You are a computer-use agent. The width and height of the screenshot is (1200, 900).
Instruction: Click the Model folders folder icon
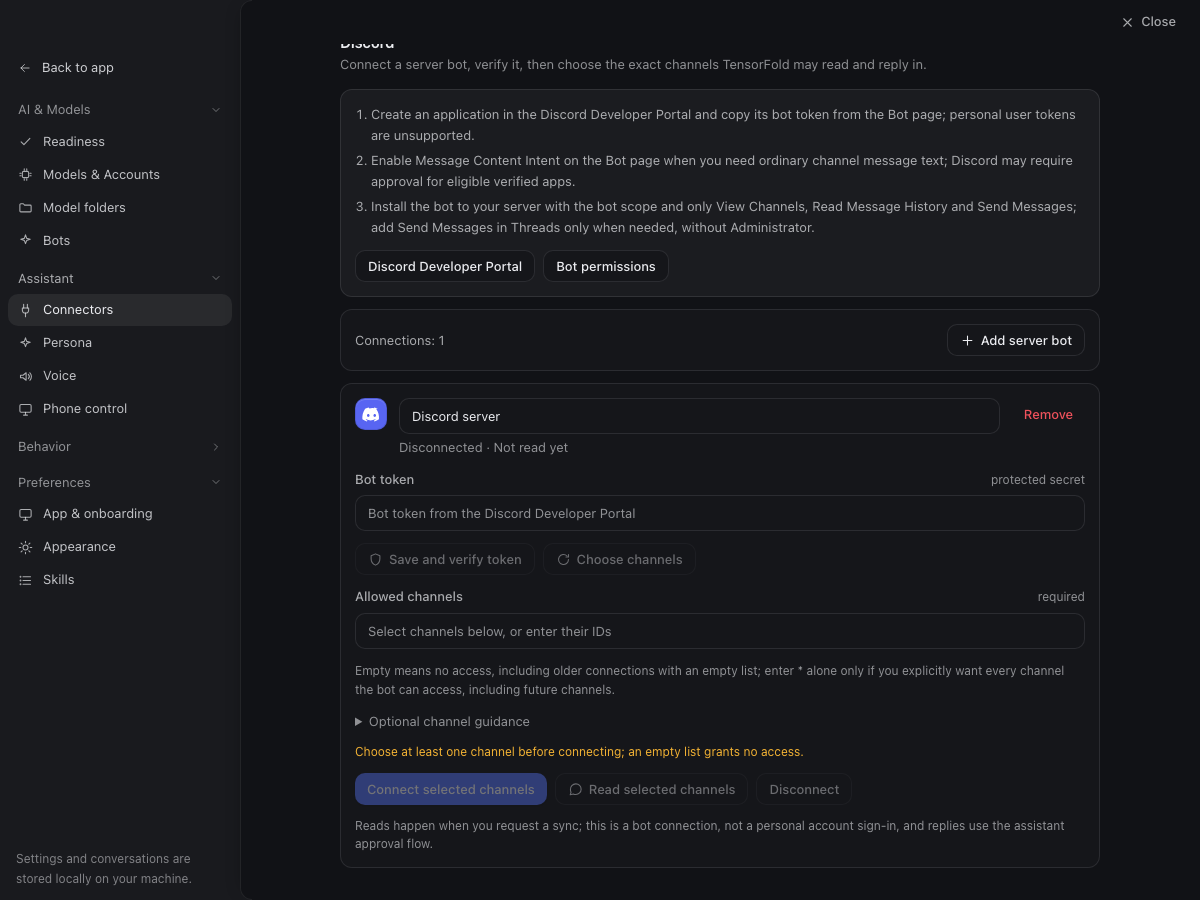point(25,208)
